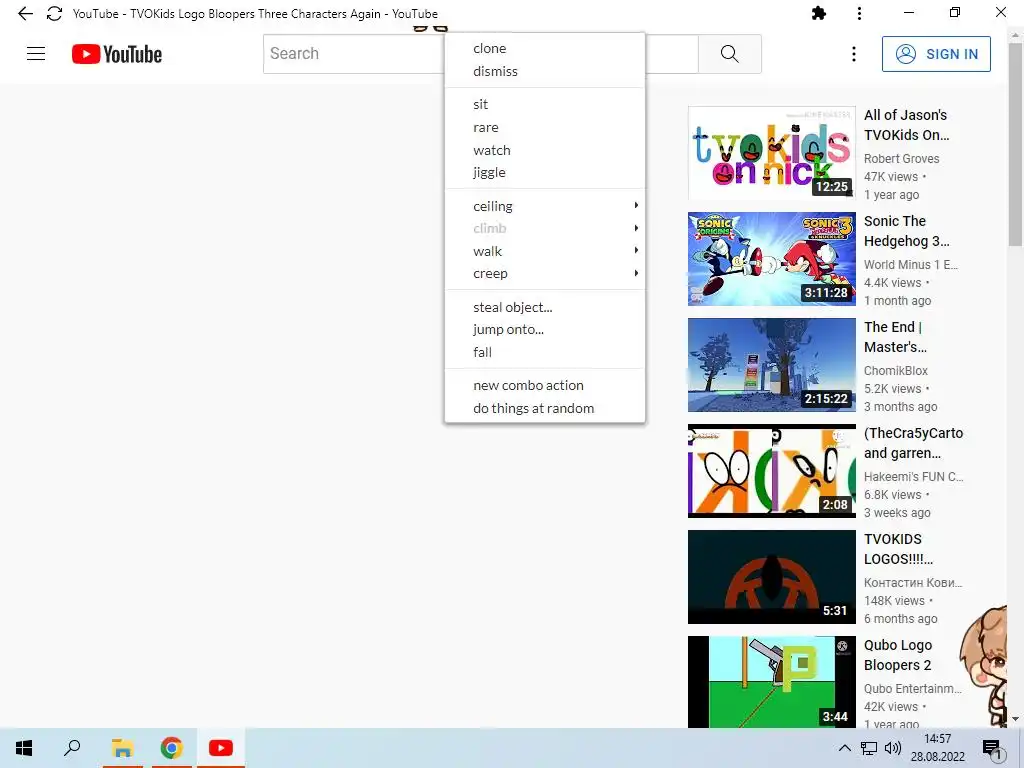The width and height of the screenshot is (1024, 768).
Task: Reload the page with the refresh icon
Action: [x=54, y=13]
